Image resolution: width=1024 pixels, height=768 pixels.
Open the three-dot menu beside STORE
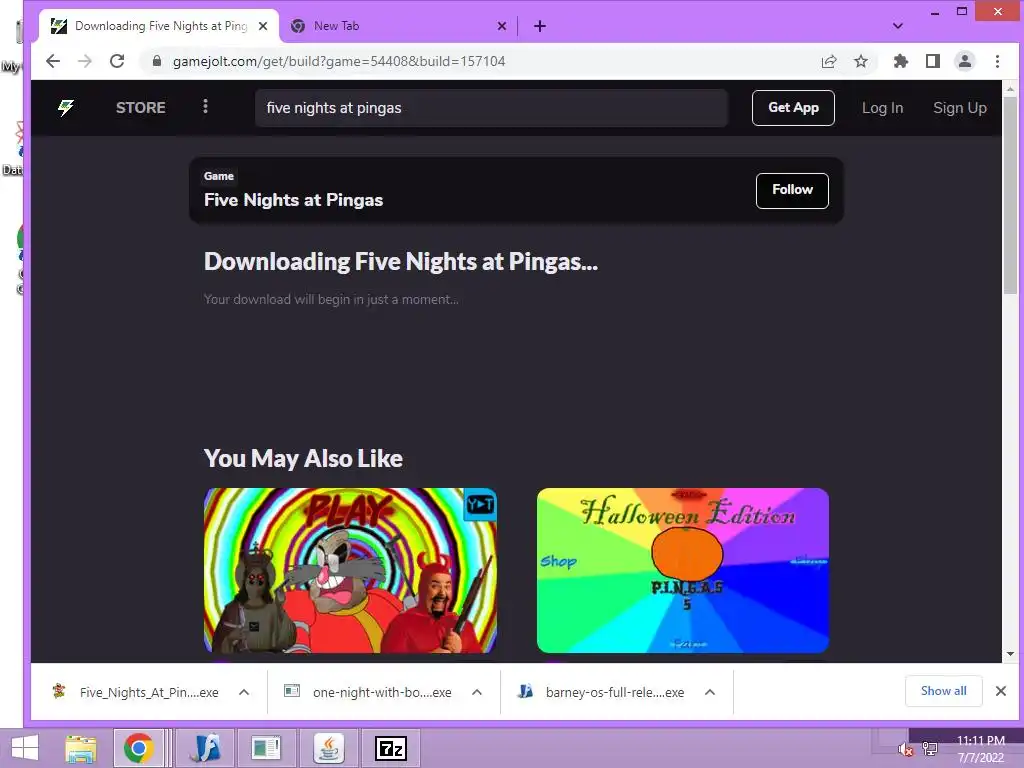tap(206, 106)
